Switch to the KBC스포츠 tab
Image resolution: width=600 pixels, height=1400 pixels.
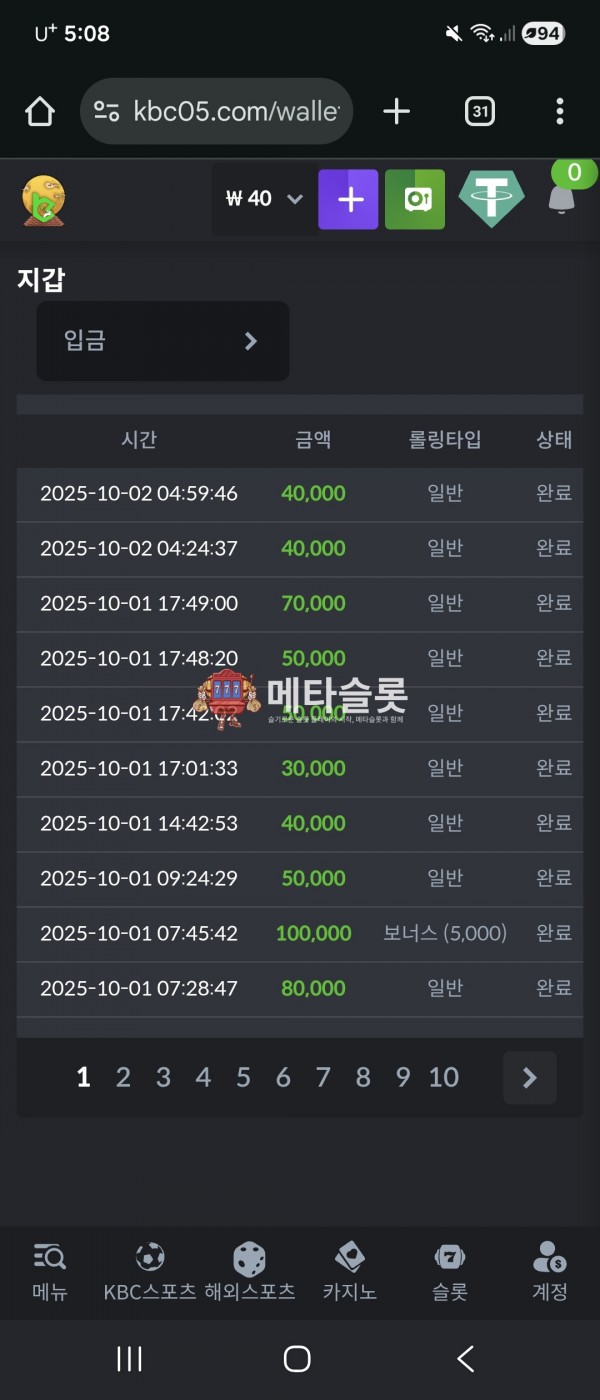point(150,1272)
